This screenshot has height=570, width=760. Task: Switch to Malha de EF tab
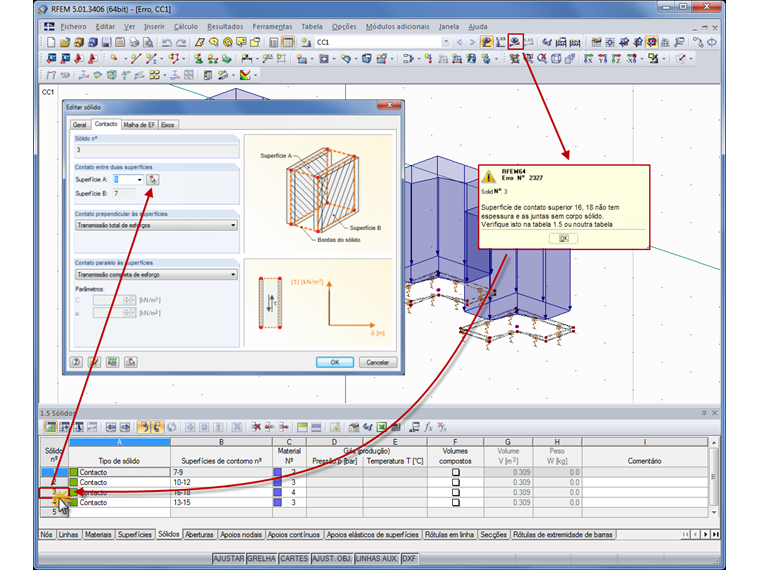(139, 125)
